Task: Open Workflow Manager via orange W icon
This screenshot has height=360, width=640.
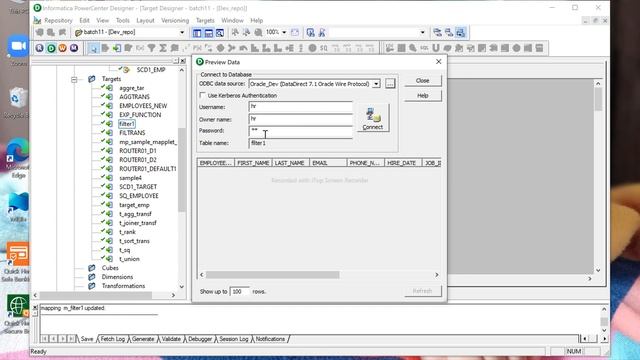Action: coord(62,48)
